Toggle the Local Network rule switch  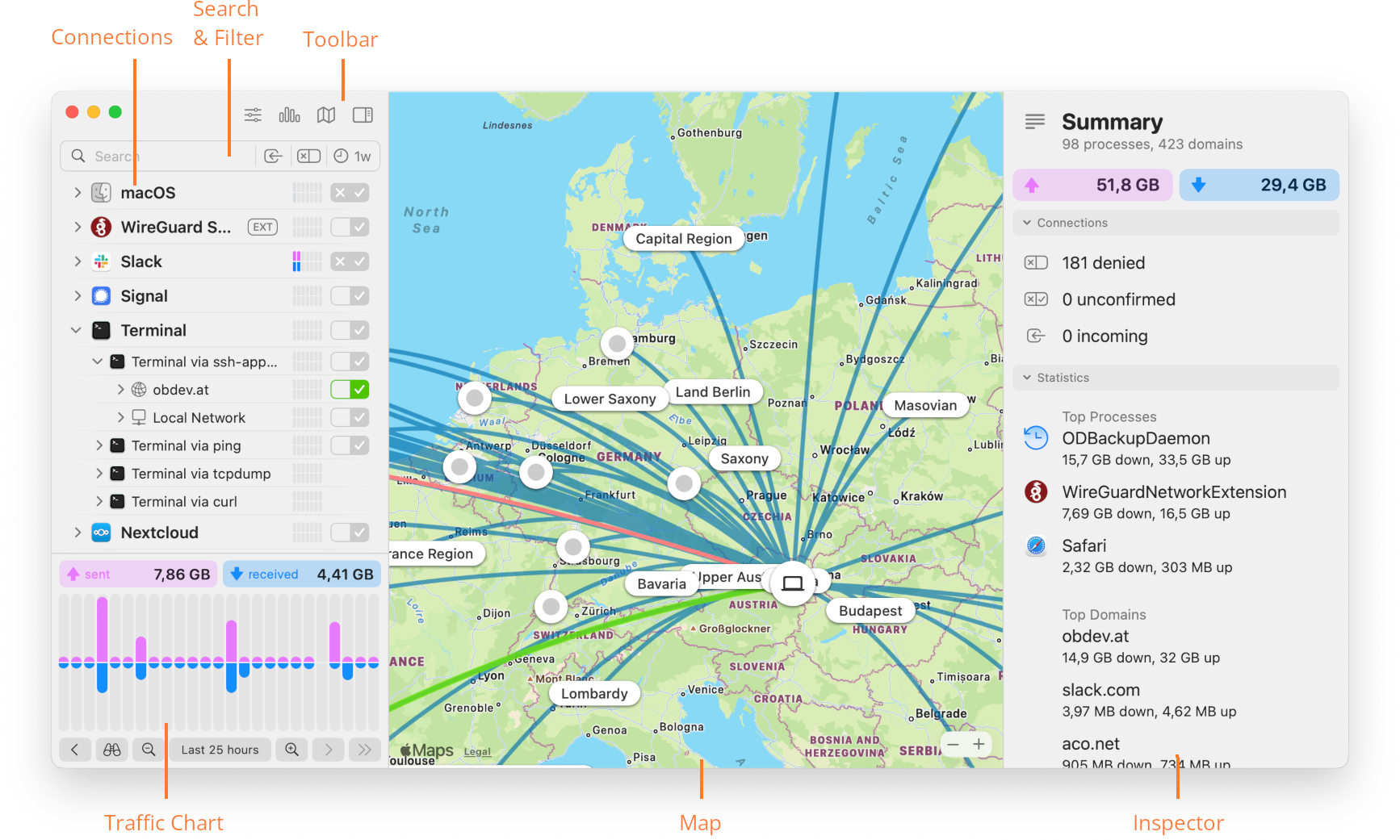pyautogui.click(x=350, y=417)
